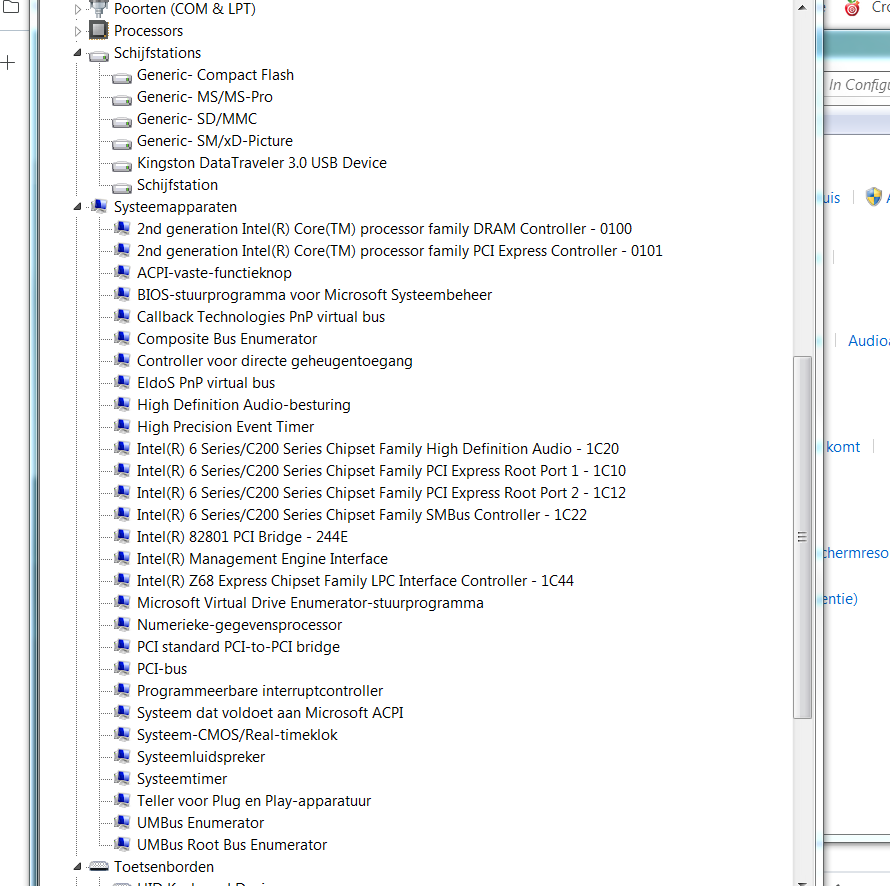Click the vertical scrollbar thumb
Viewport: 890px width, 886px height.
(x=802, y=536)
